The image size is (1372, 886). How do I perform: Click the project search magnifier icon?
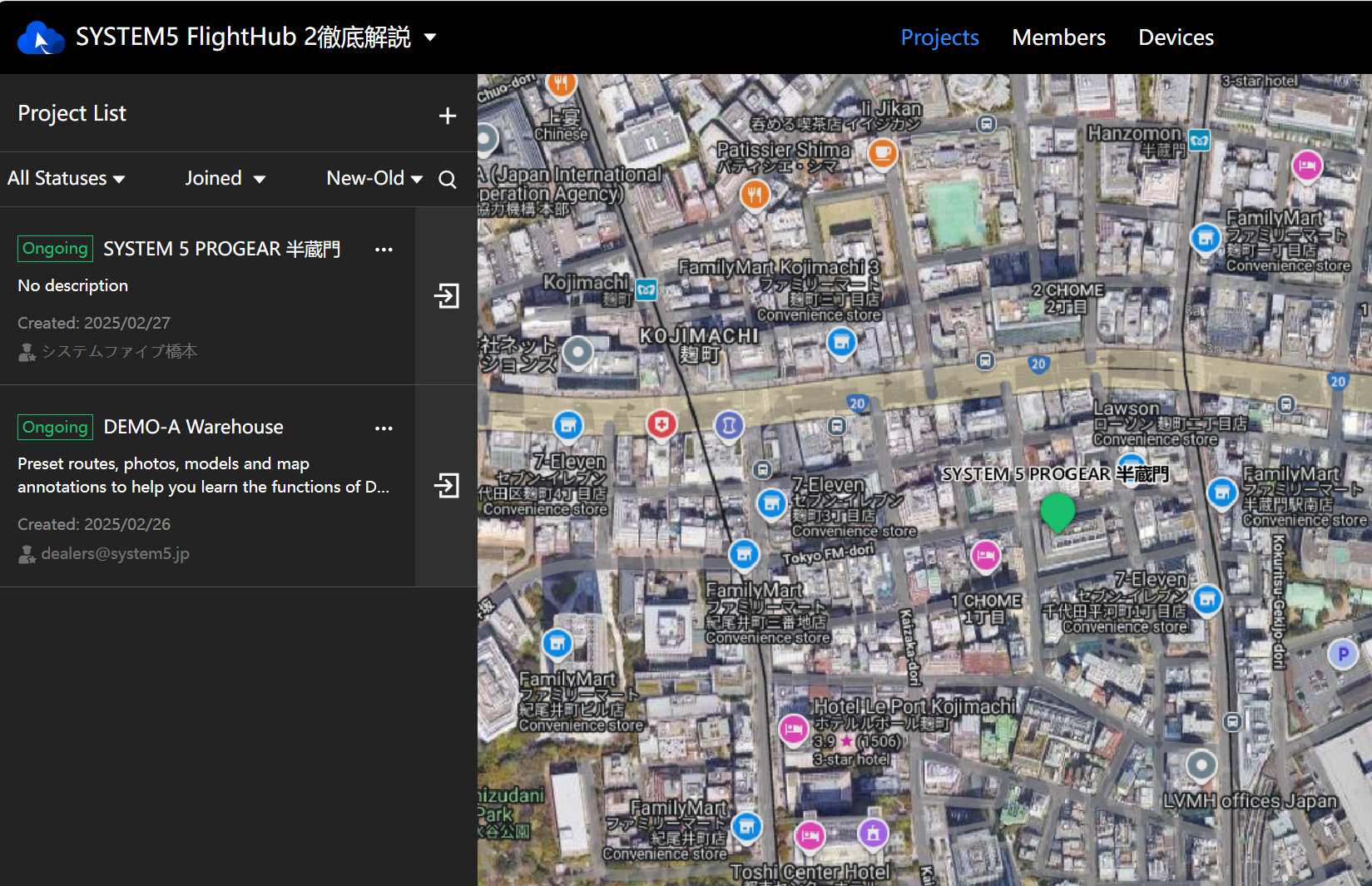click(x=448, y=179)
